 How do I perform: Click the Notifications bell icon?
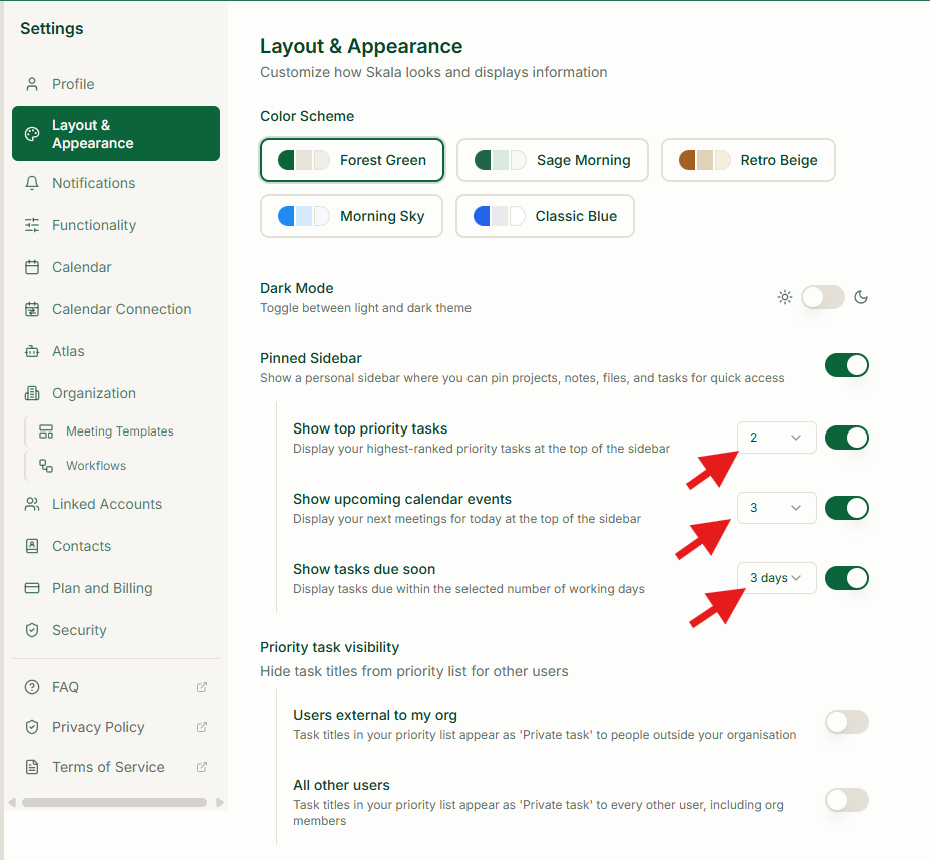tap(32, 183)
